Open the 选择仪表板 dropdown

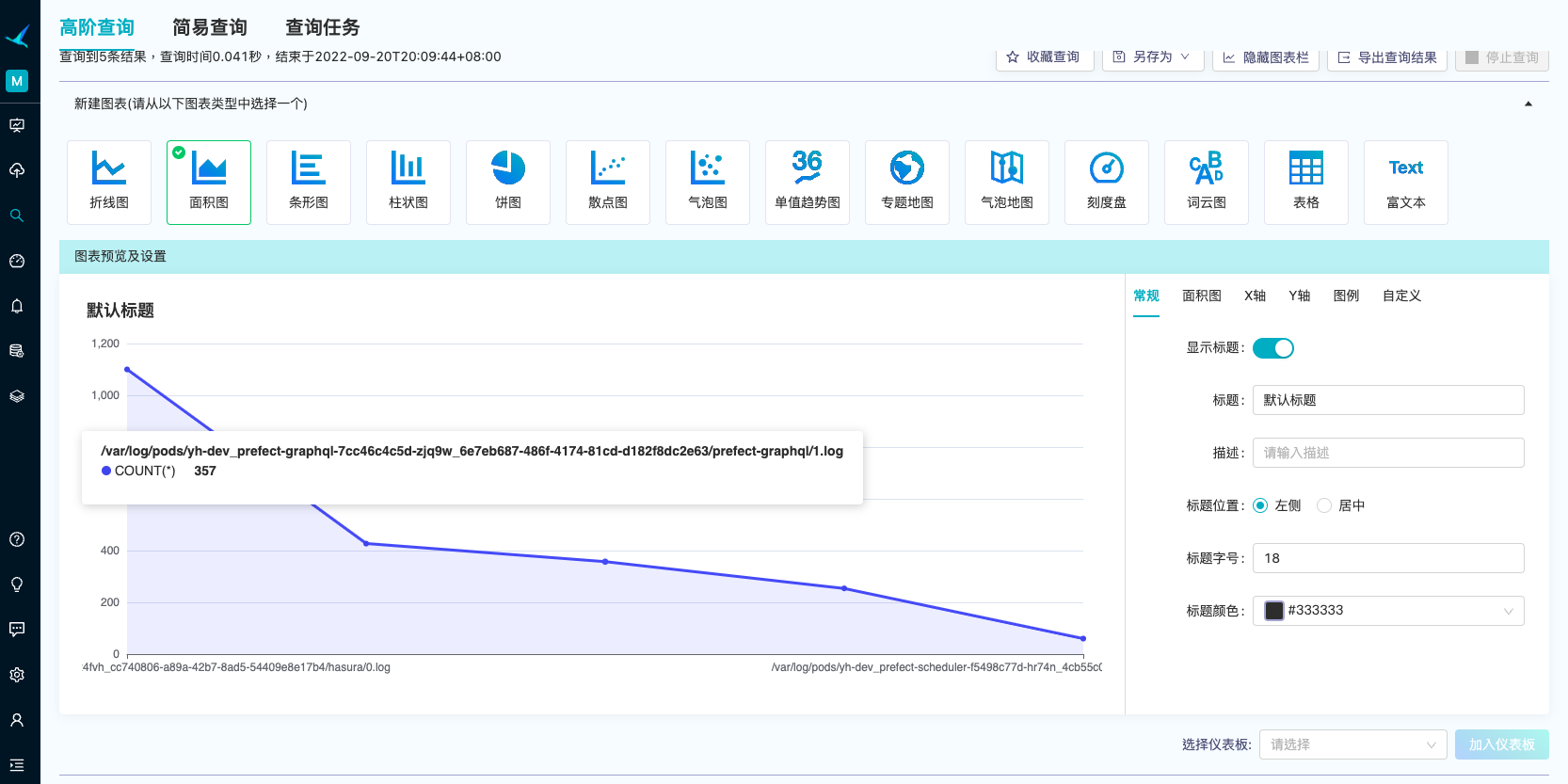point(1353,744)
